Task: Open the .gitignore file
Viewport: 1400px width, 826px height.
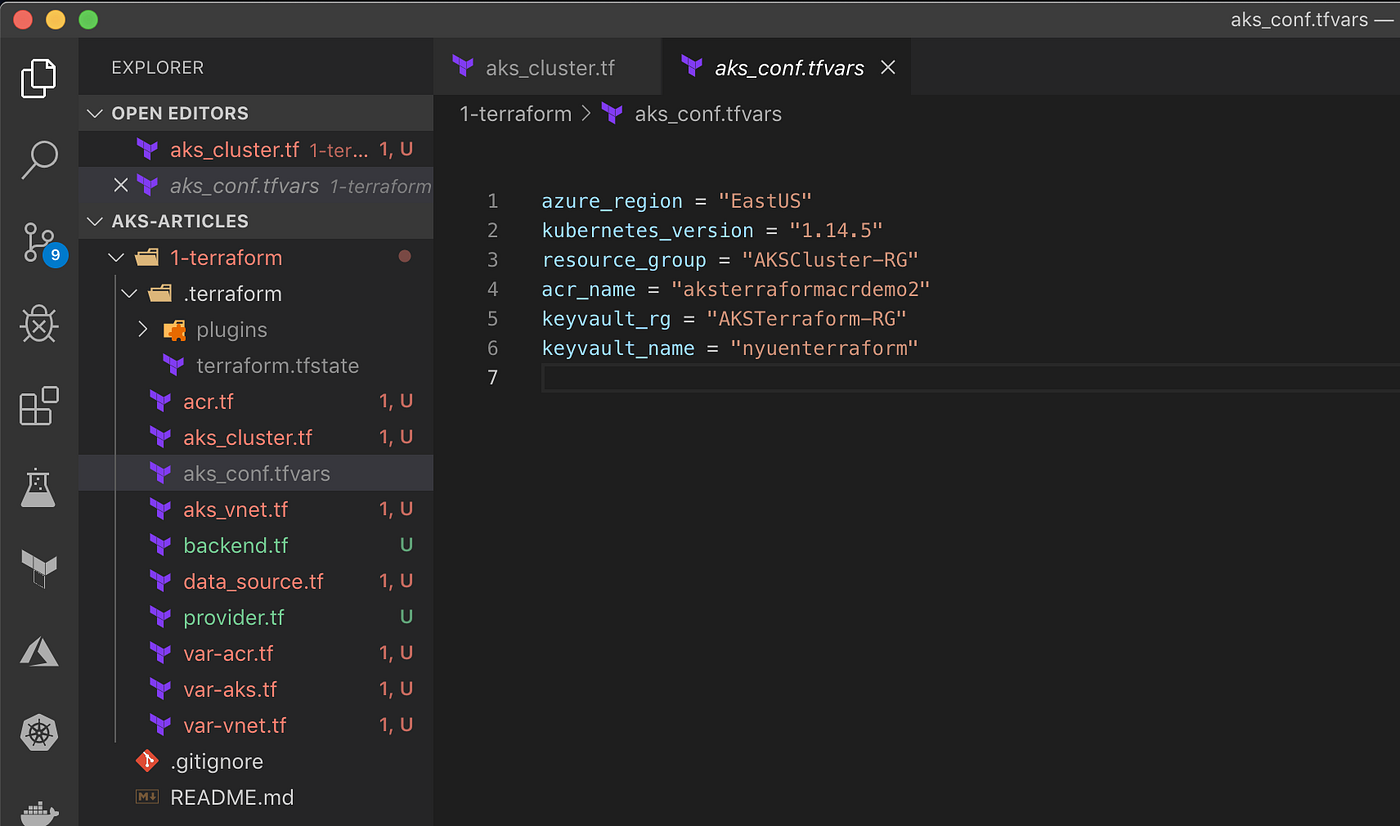Action: pos(256,761)
